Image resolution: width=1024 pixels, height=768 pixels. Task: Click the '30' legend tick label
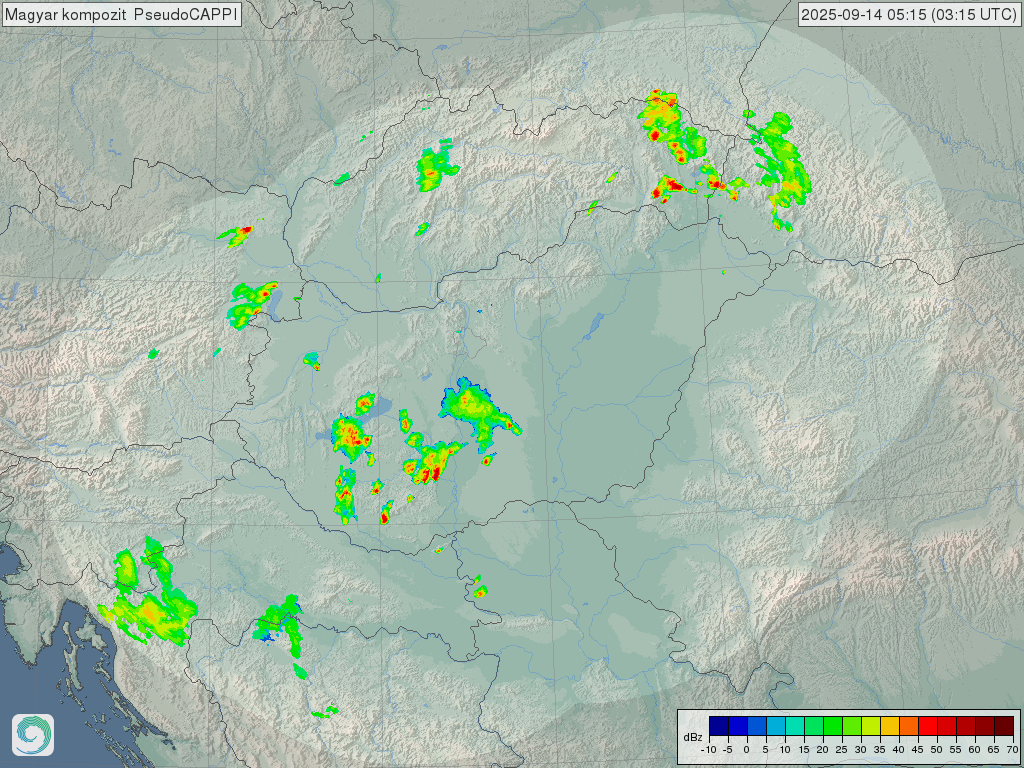[861, 750]
